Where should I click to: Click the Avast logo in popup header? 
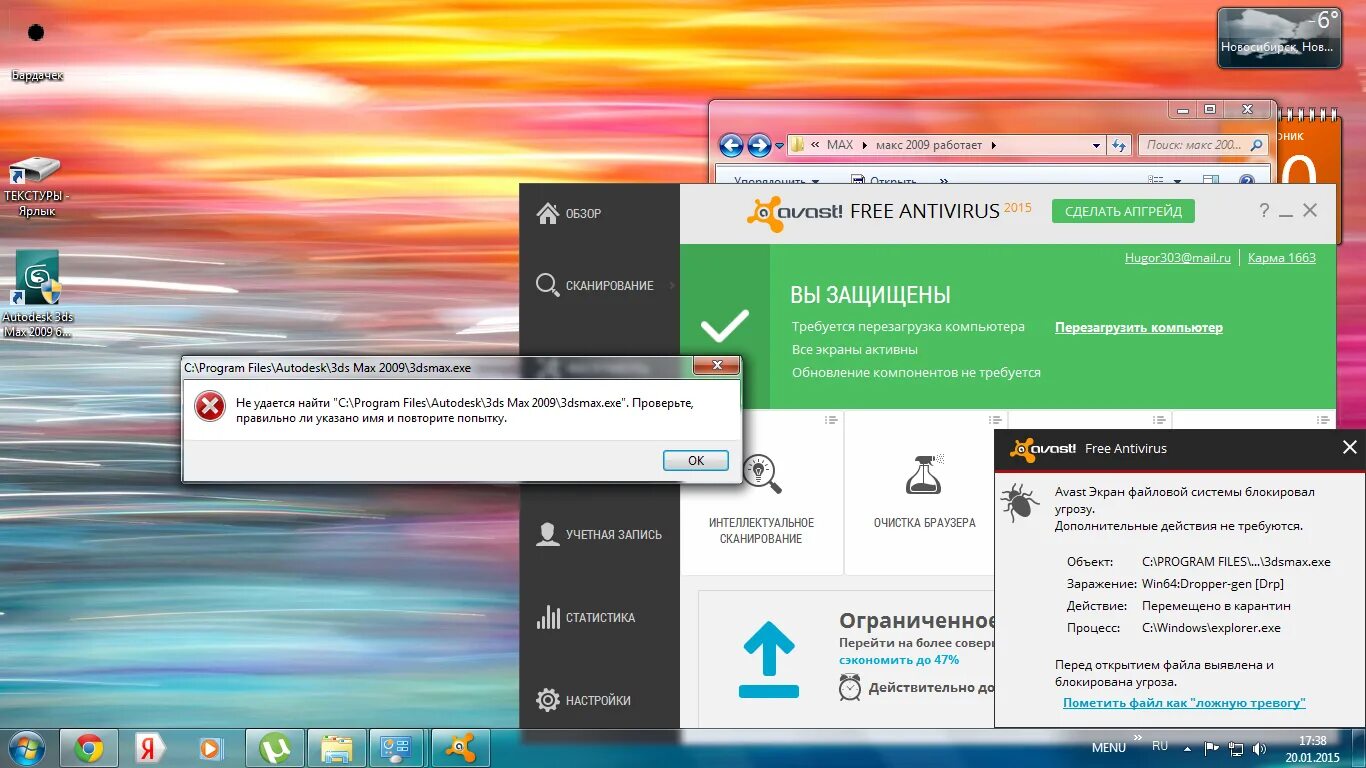[x=1042, y=449]
